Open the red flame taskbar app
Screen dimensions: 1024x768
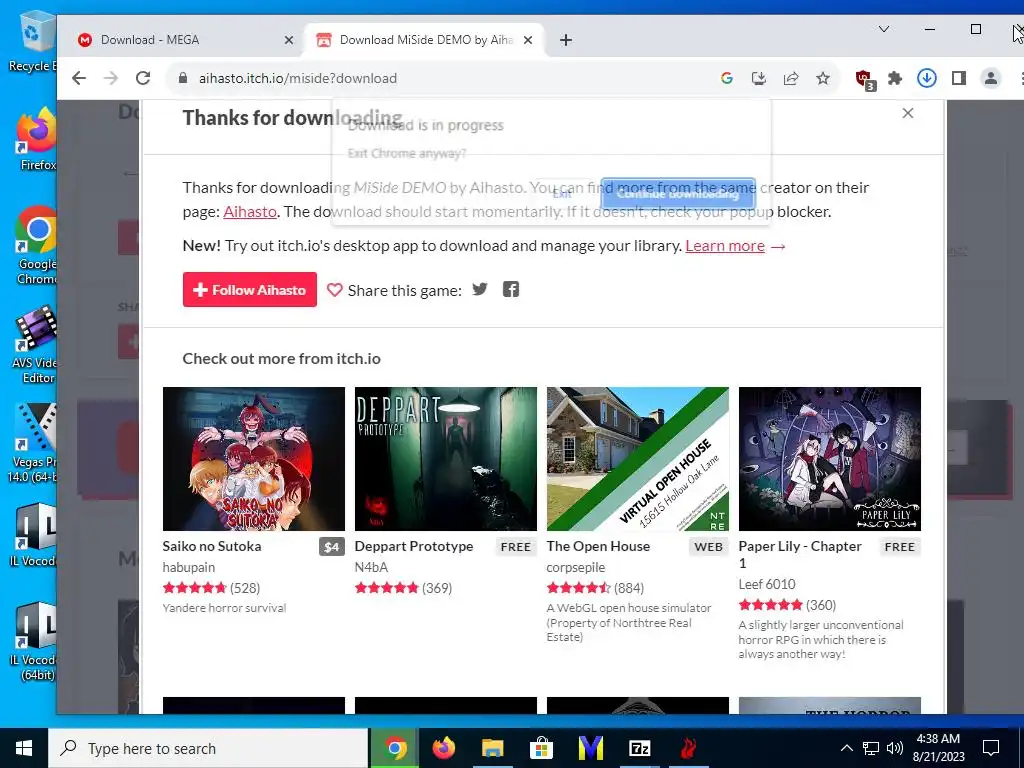(x=688, y=748)
